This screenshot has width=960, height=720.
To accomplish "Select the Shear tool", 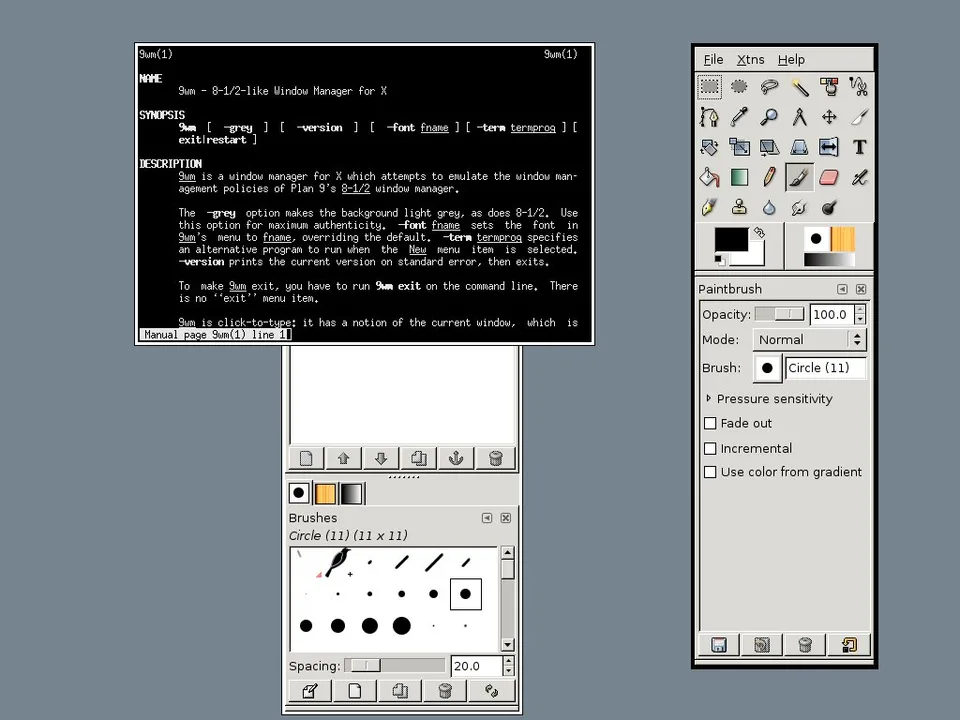I will click(x=770, y=147).
